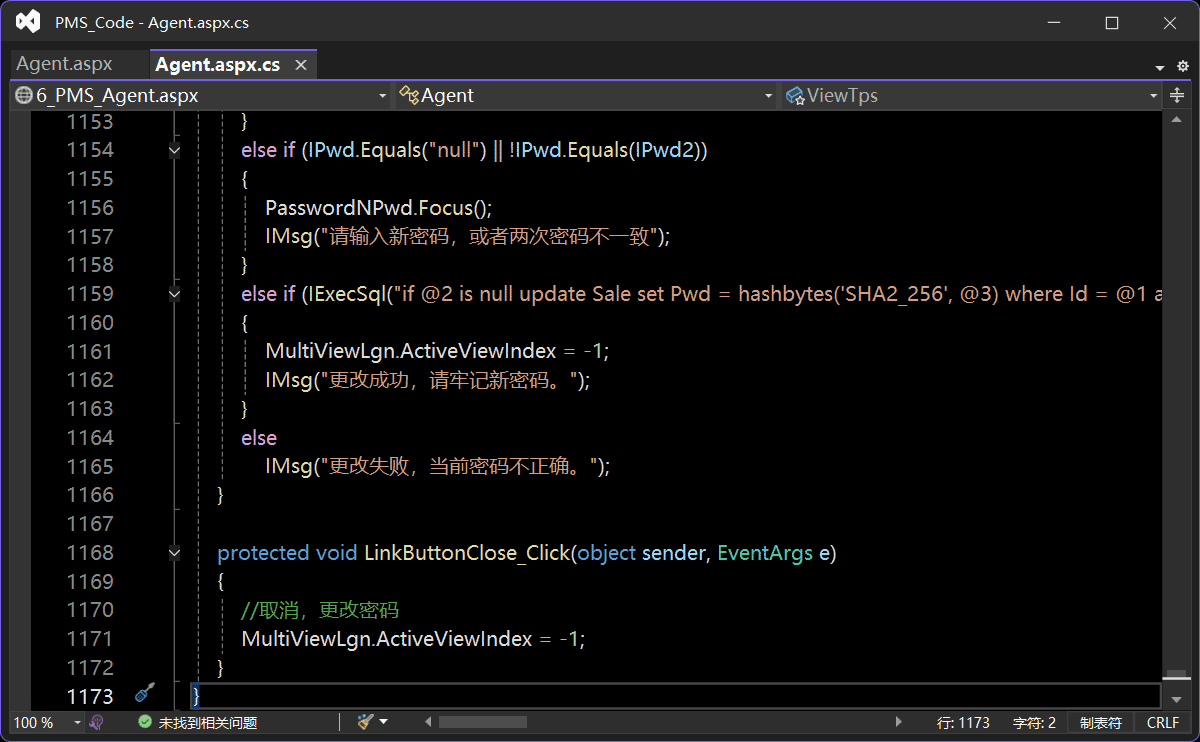Open the Agent class dropdown

pos(586,96)
